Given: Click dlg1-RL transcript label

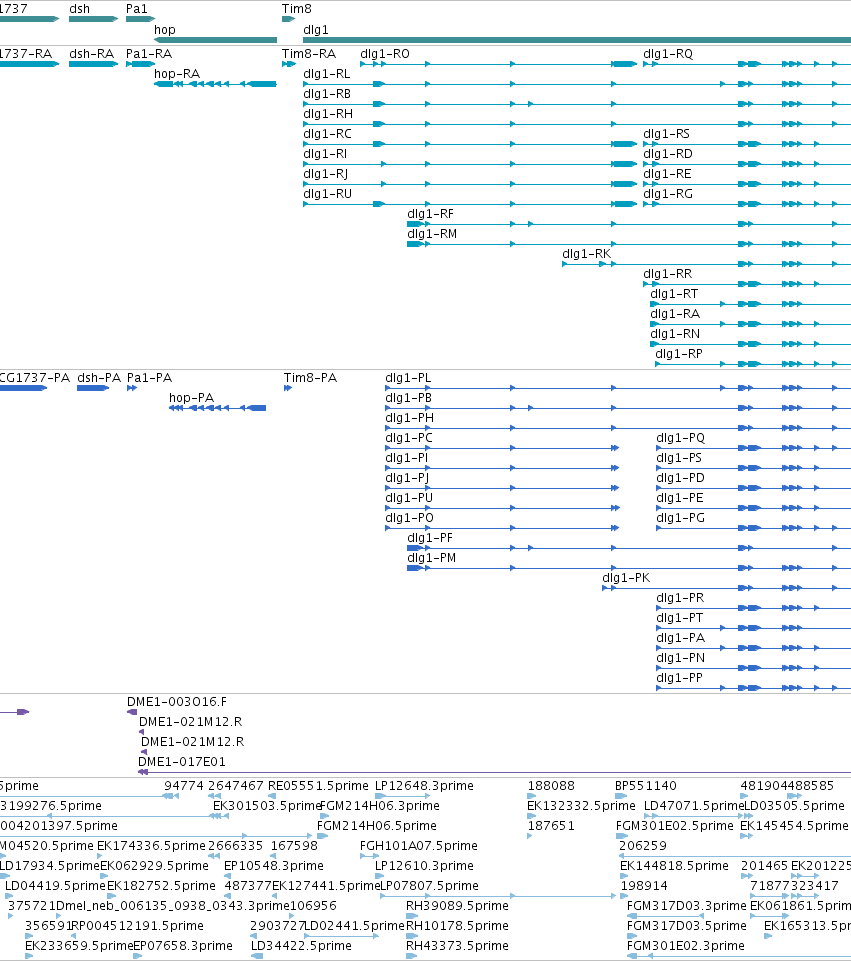Looking at the screenshot, I should click(x=327, y=74).
